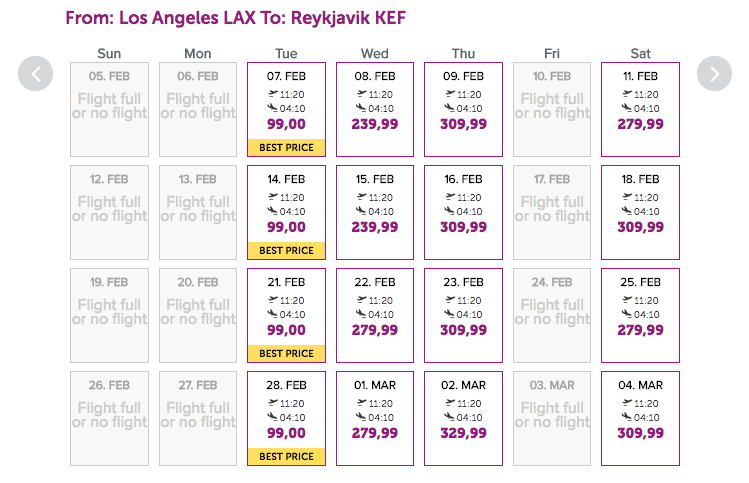The width and height of the screenshot is (749, 483).
Task: Pick the 16. FEB Thursday flight
Action: [x=463, y=212]
